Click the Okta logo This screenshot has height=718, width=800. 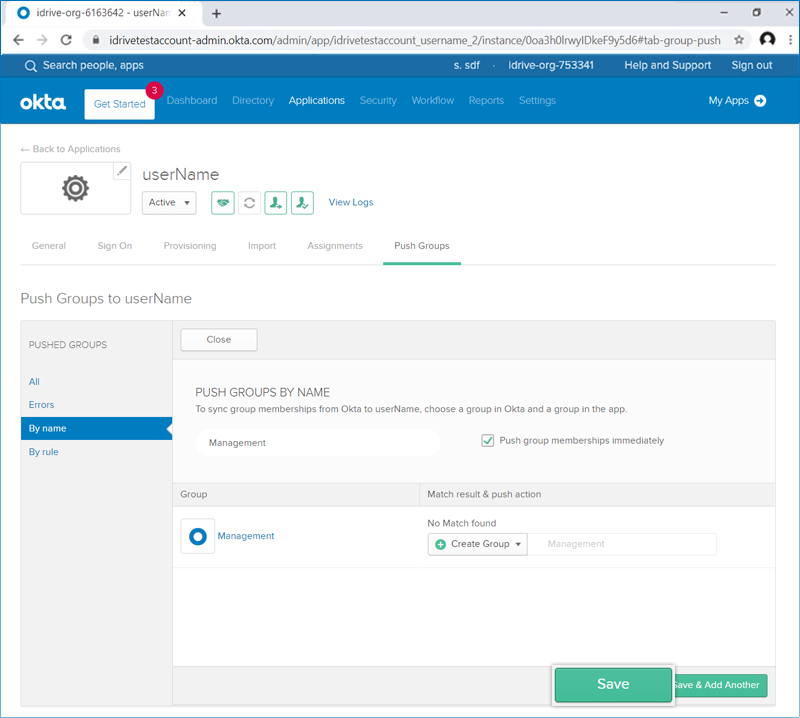[x=43, y=102]
